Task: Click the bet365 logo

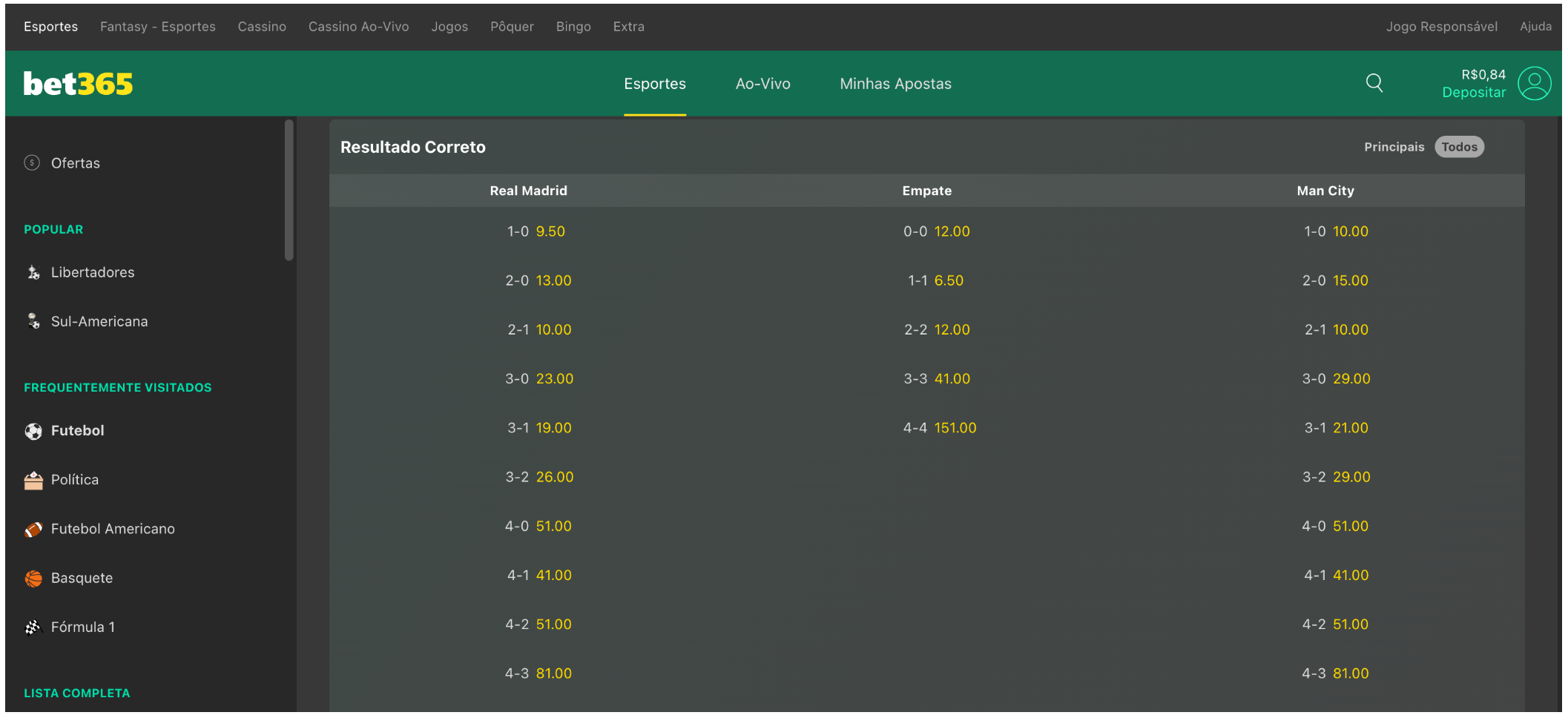Action: point(78,84)
